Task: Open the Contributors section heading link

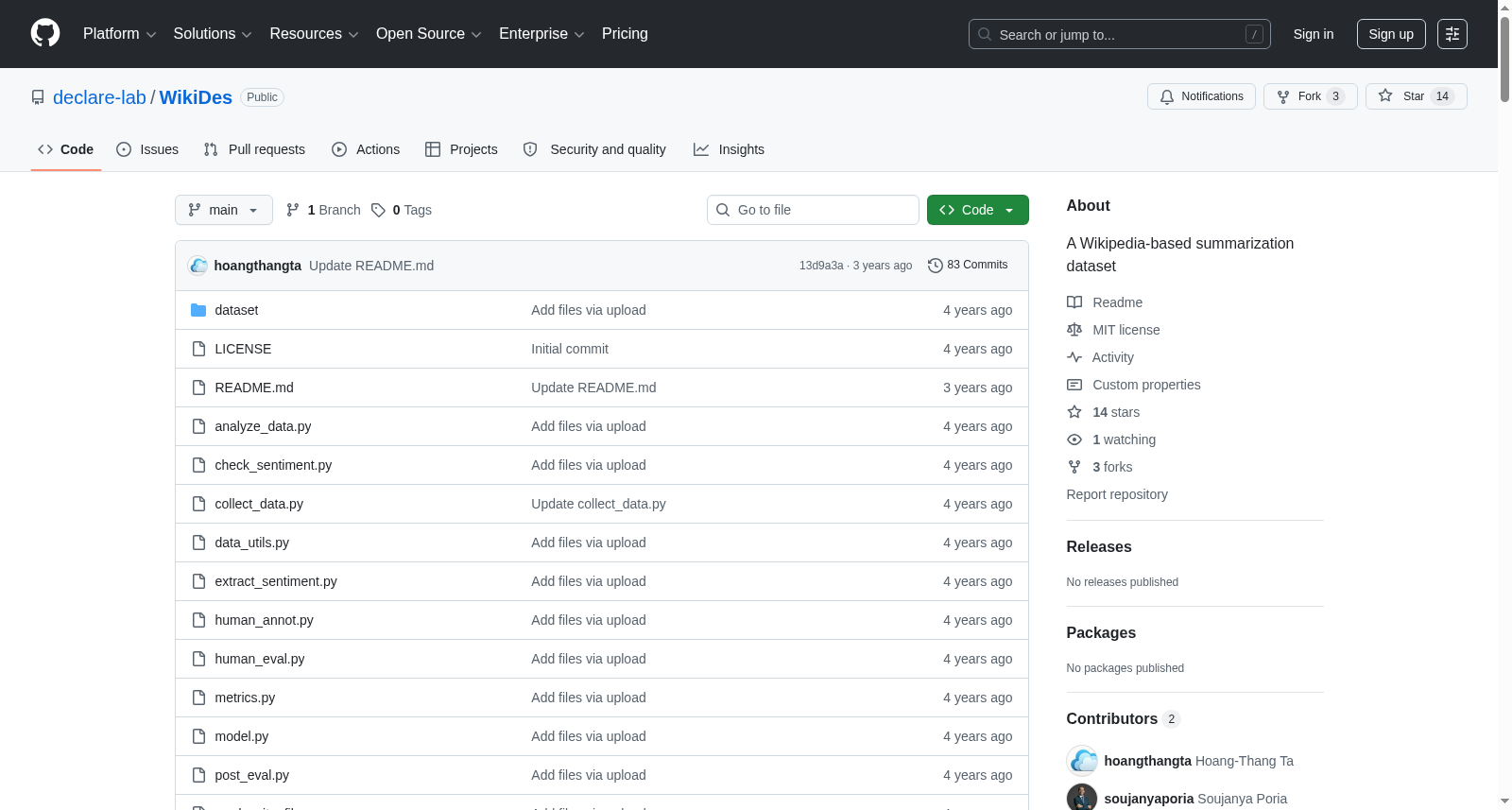Action: [x=1124, y=718]
